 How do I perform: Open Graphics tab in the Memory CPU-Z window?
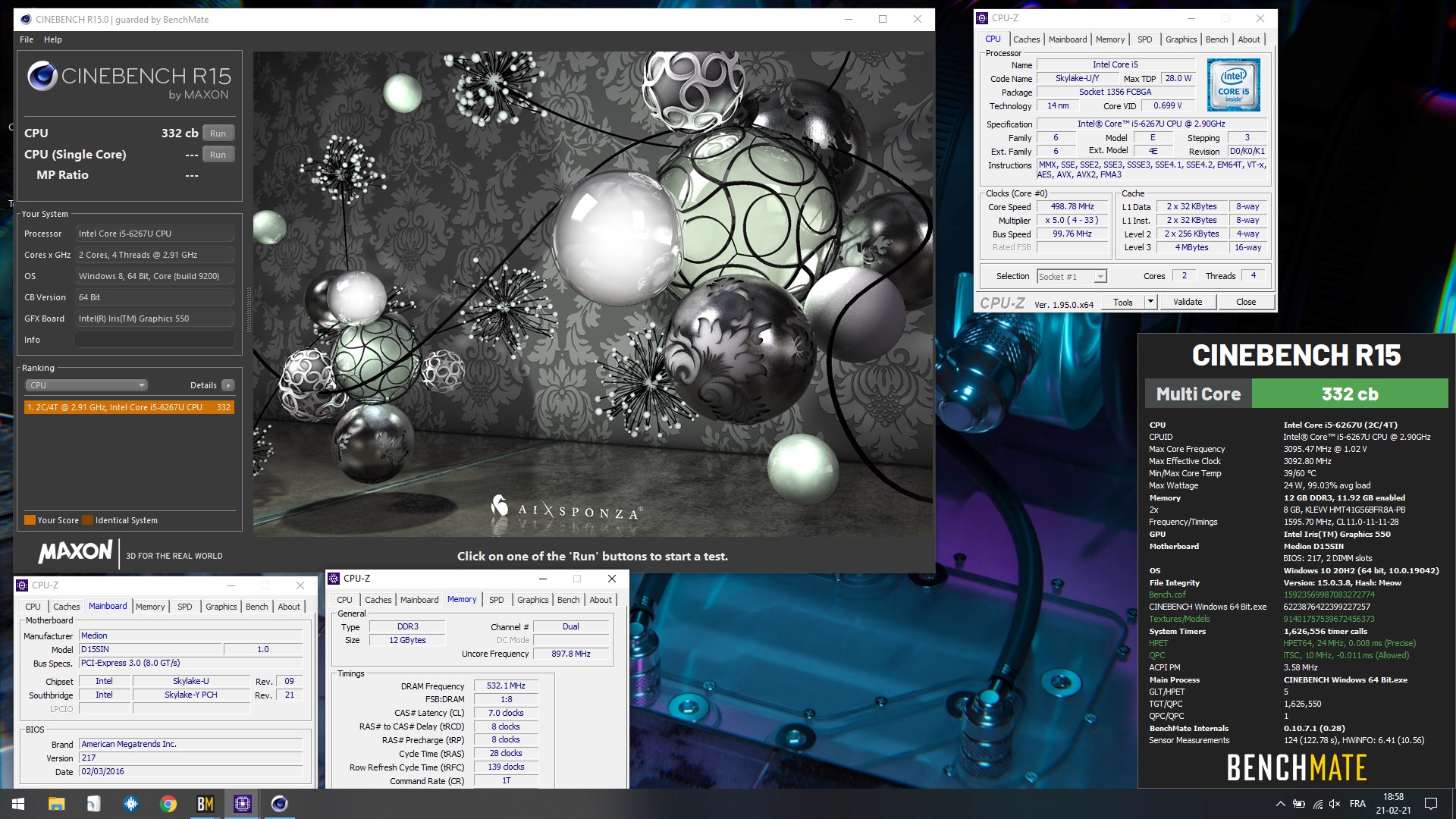click(533, 600)
